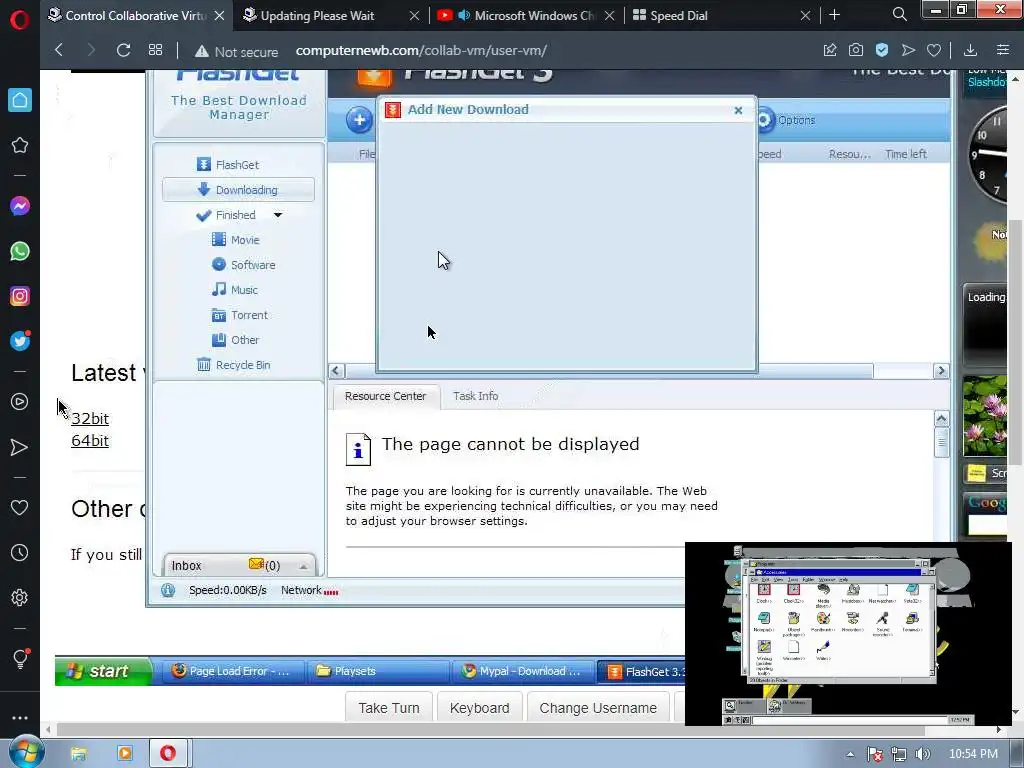Open WhatsApp in Opera sidebar
The image size is (1024, 768).
click(20, 251)
